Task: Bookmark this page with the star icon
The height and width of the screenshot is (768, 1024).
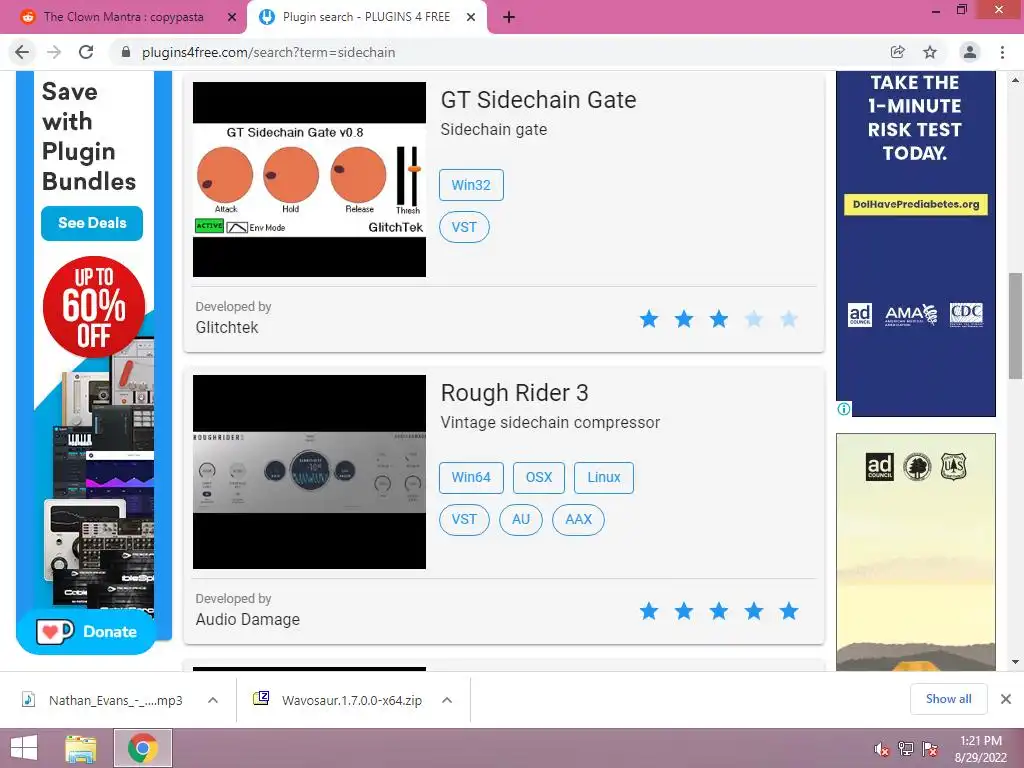Action: coord(930,52)
